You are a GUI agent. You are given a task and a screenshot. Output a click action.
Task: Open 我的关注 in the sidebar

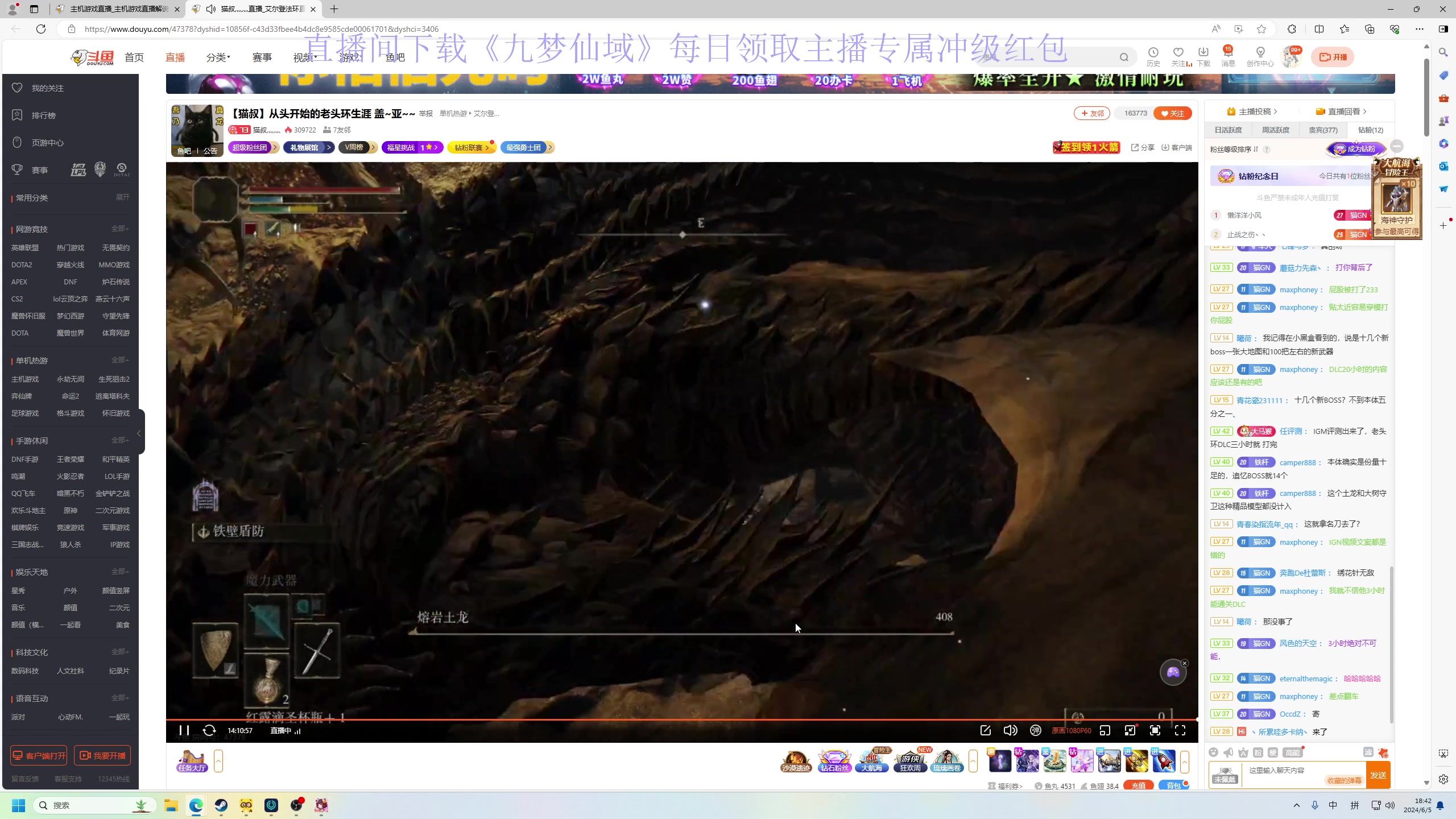38,88
